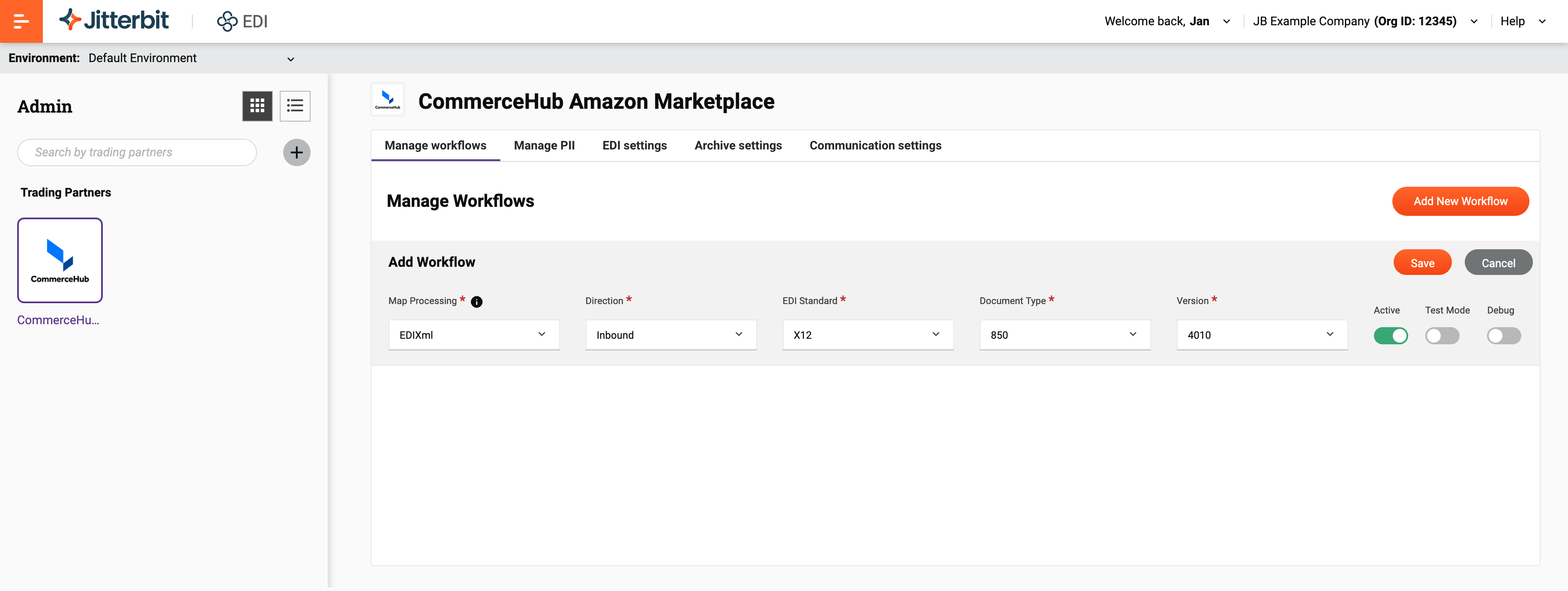Open the Version dropdown showing 4010
This screenshot has height=591, width=1568.
pos(1262,335)
